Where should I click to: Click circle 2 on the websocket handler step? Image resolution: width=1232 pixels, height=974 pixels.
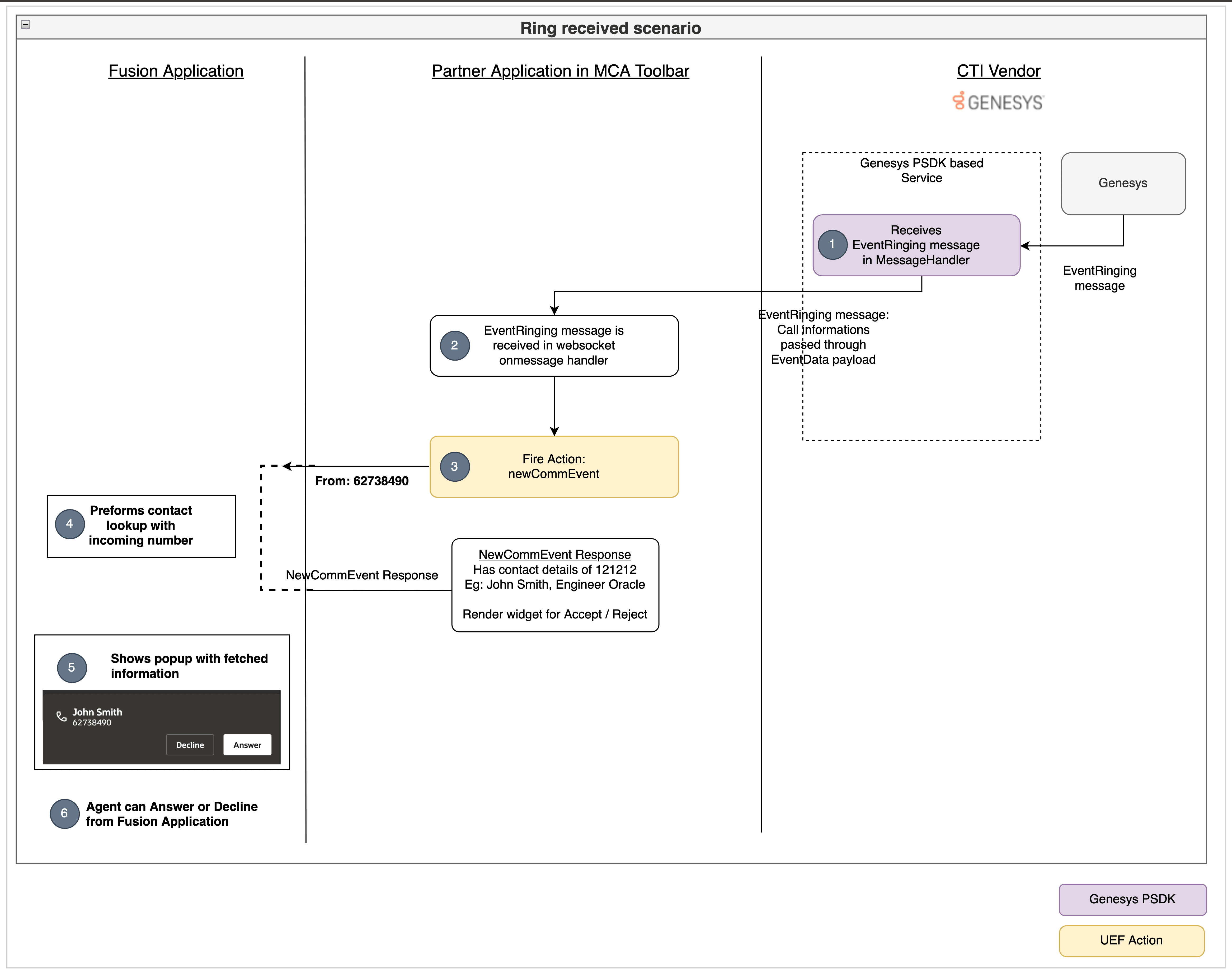click(x=455, y=345)
